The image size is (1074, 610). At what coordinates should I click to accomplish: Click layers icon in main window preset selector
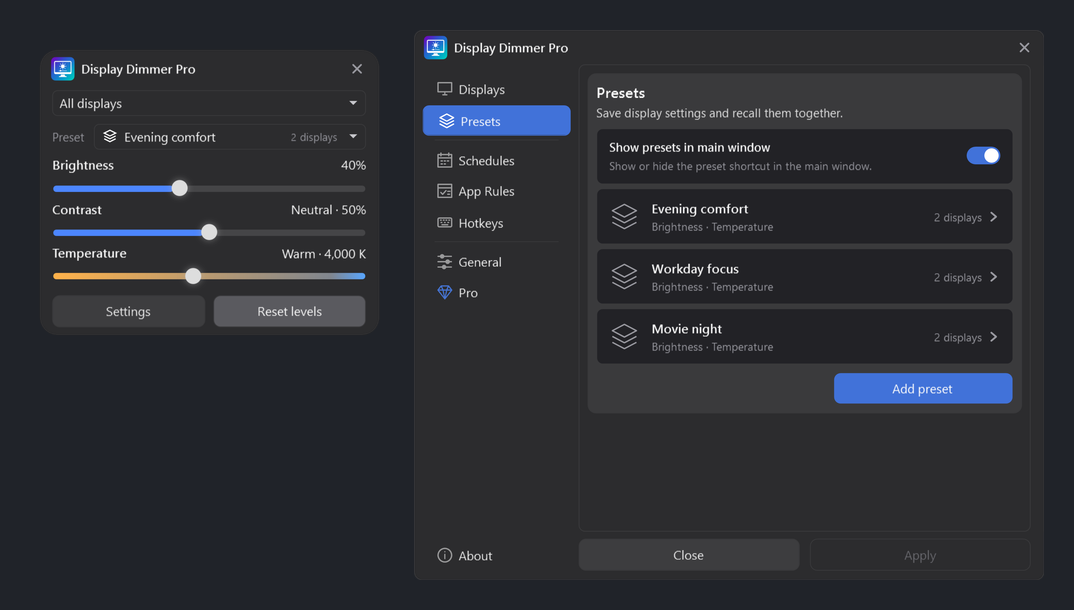coord(110,136)
